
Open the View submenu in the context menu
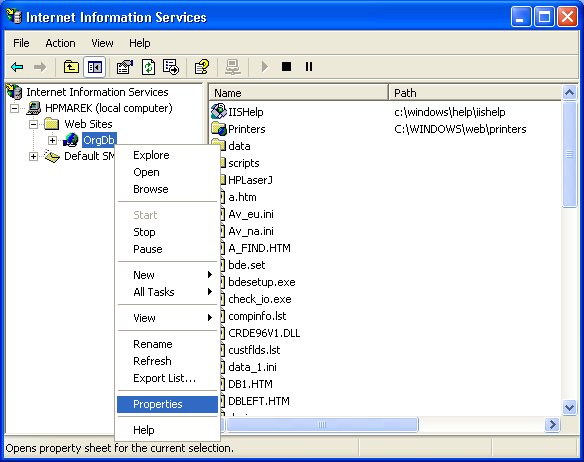(168, 318)
